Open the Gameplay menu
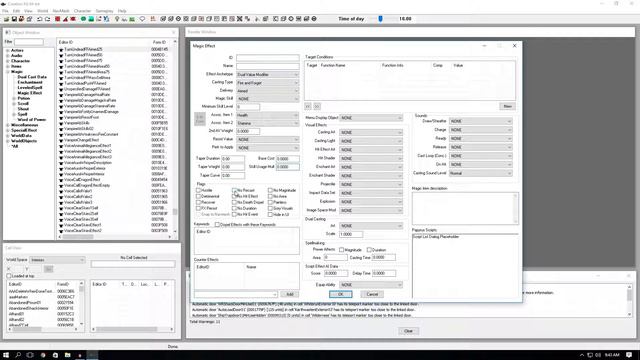Screen dimensions: 640x360 [x=104, y=11]
